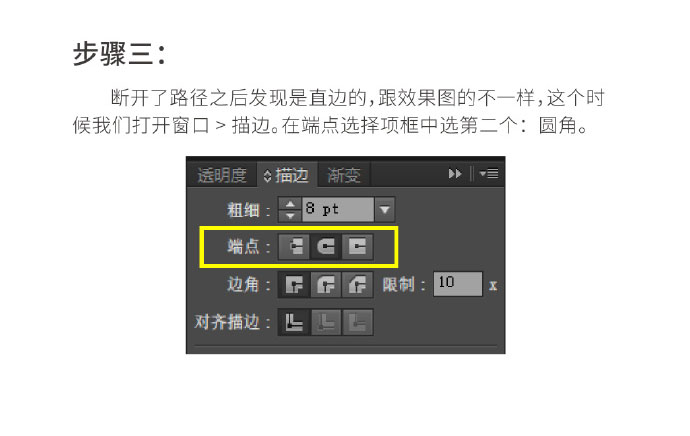Open the stroke weight dropdown arrow
The image size is (690, 436).
[385, 210]
